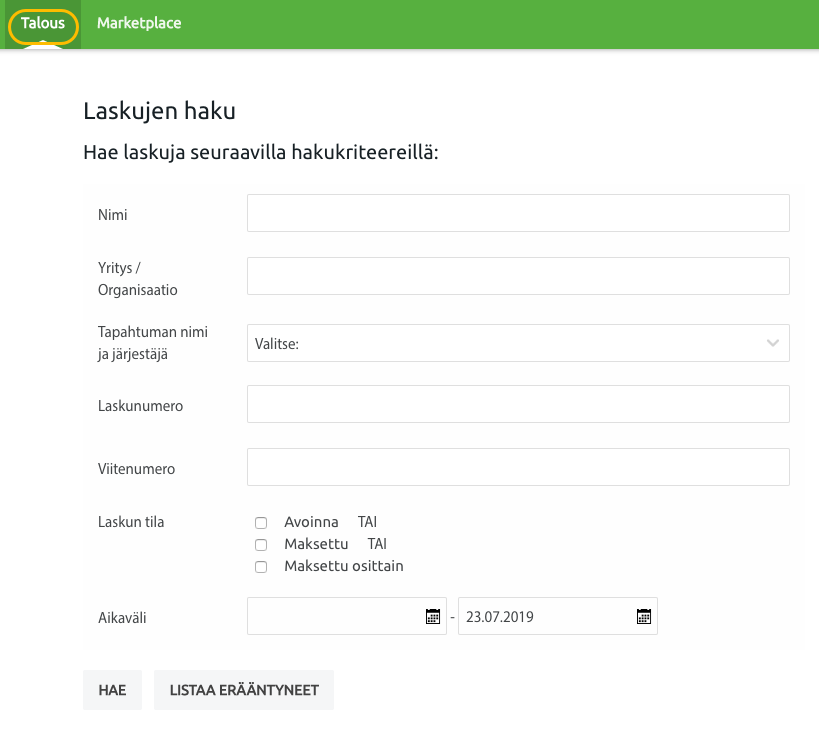Tick the Maksettu osittain checkbox
The height and width of the screenshot is (742, 819).
point(261,567)
